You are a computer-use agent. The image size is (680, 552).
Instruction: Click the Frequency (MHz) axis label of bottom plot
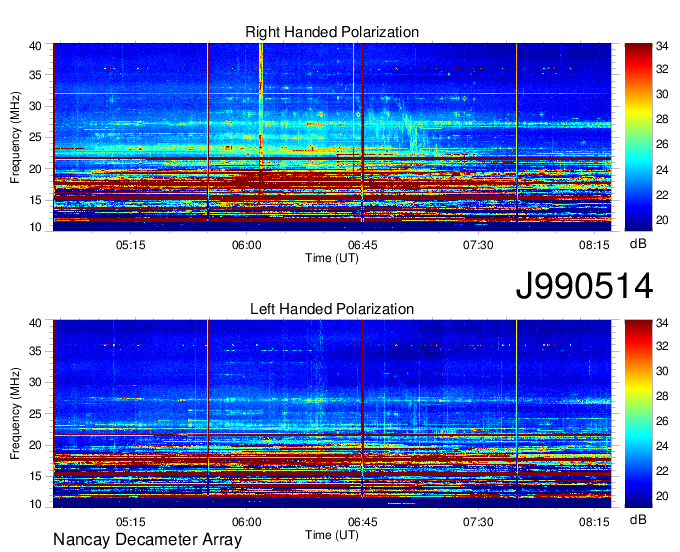15,414
